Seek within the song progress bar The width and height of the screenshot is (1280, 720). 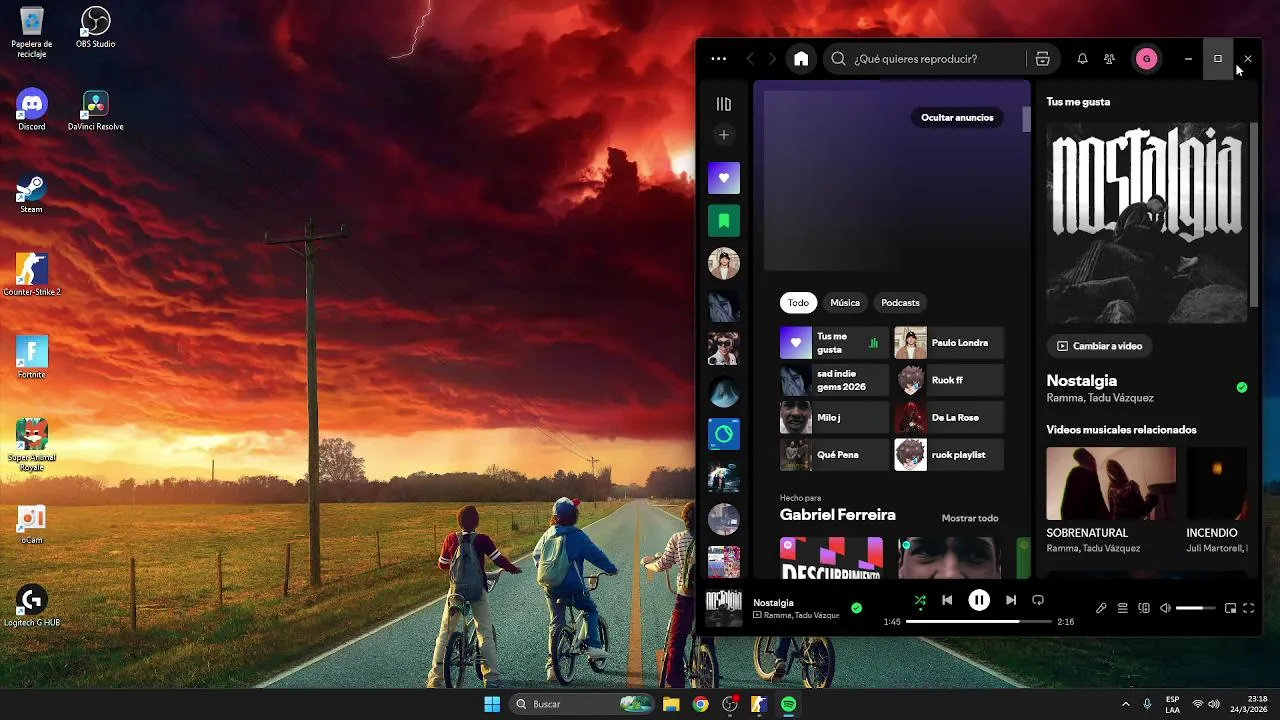978,622
